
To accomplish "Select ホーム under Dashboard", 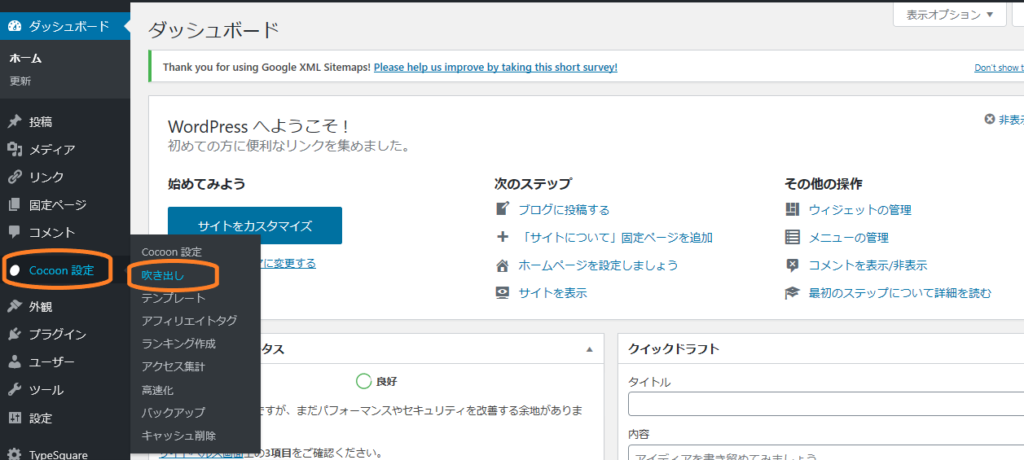I will [x=25, y=59].
